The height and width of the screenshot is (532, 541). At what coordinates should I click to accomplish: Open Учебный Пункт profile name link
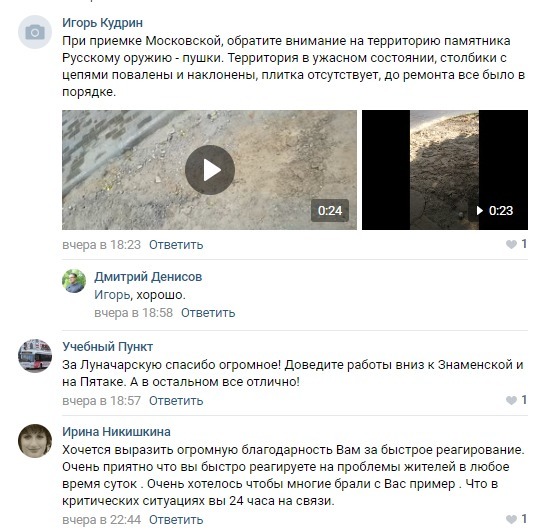coord(108,347)
